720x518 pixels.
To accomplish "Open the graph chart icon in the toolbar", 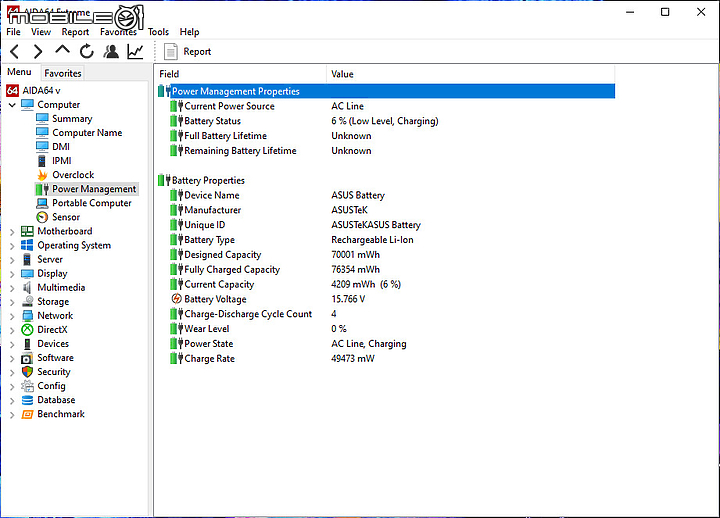I will (x=135, y=51).
